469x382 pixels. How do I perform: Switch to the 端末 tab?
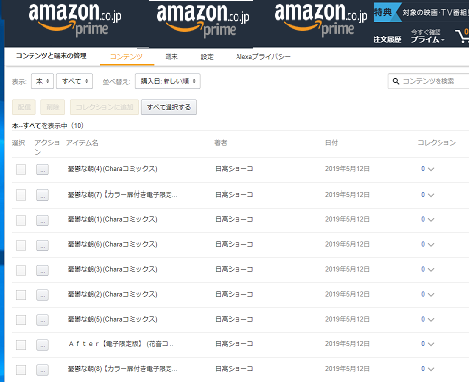[172, 57]
